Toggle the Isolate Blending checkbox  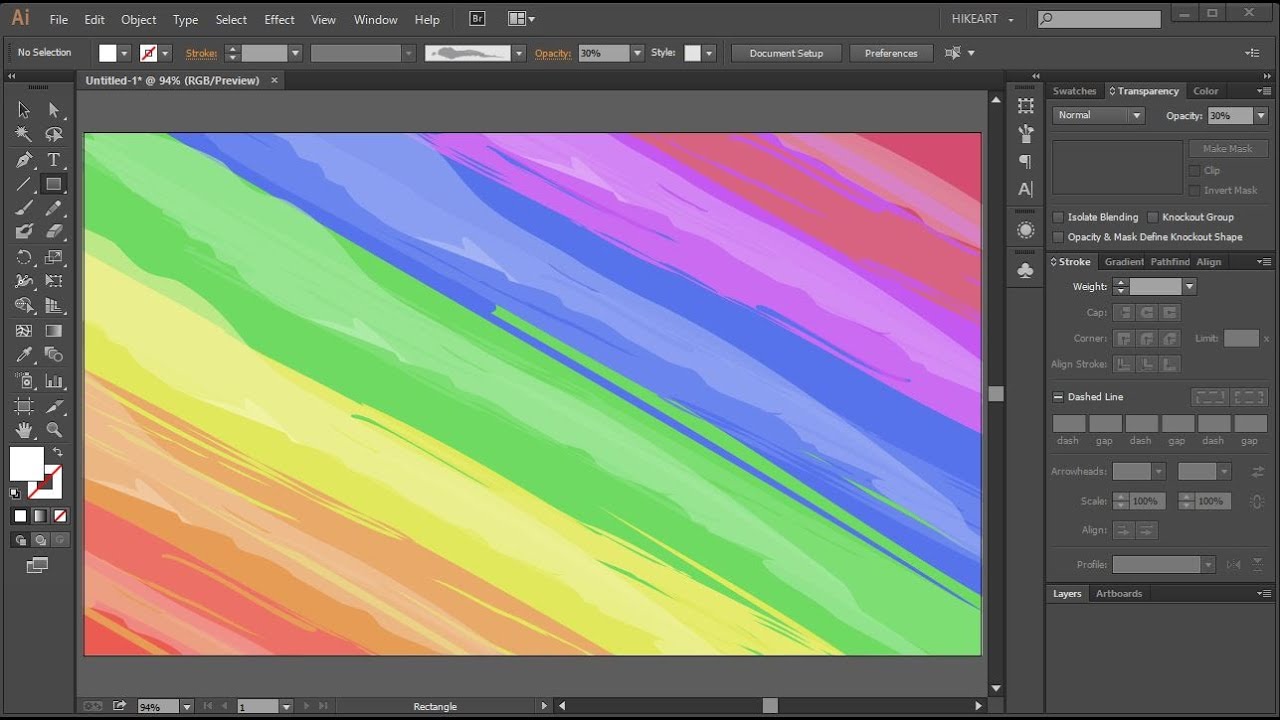(x=1059, y=217)
